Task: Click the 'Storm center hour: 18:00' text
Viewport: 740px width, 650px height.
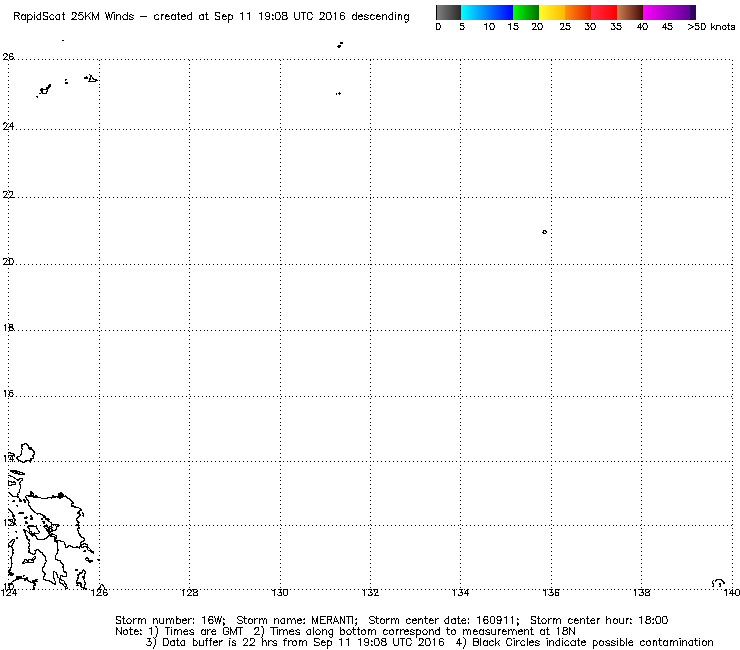Action: click(x=599, y=620)
